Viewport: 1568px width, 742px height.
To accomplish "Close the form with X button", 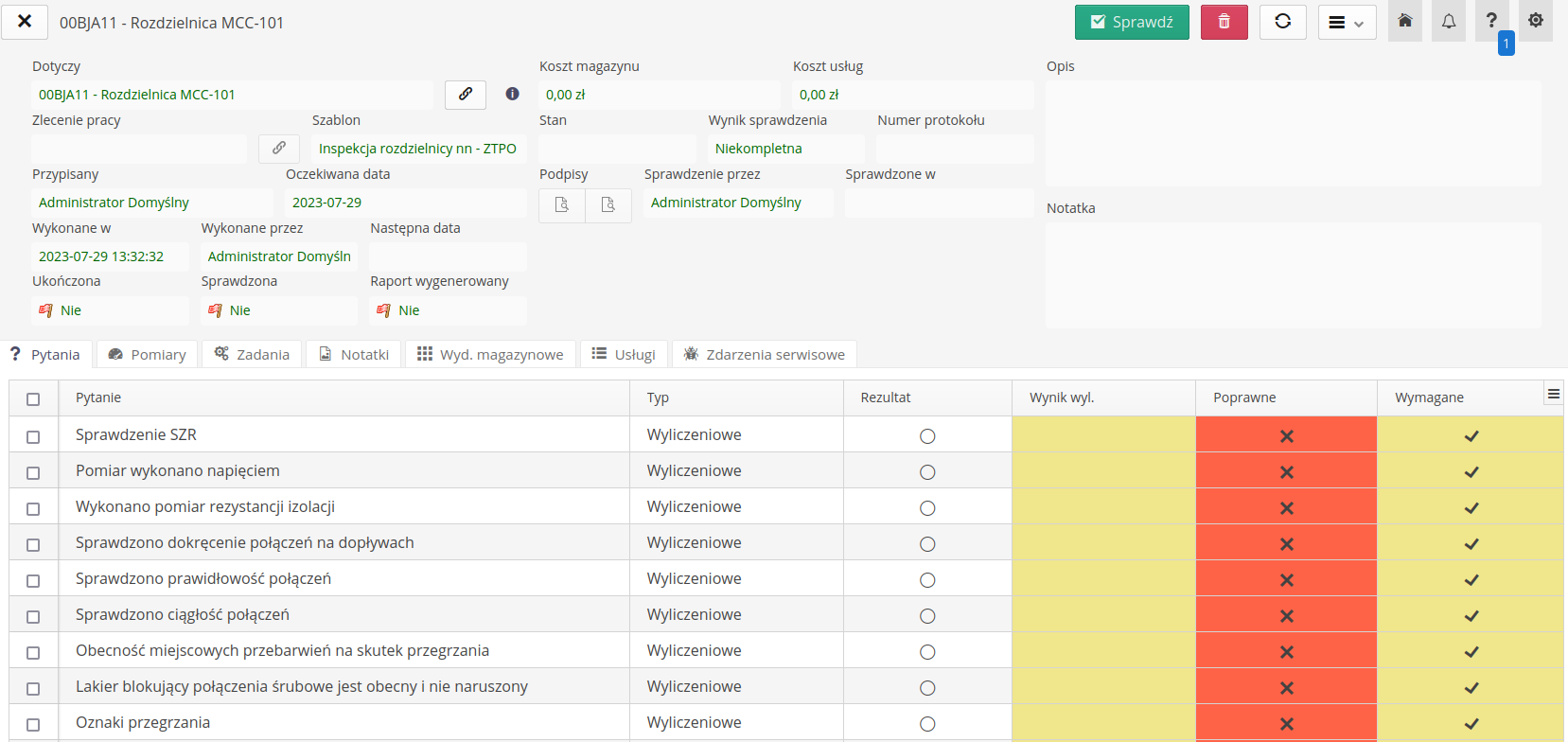I will click(25, 22).
